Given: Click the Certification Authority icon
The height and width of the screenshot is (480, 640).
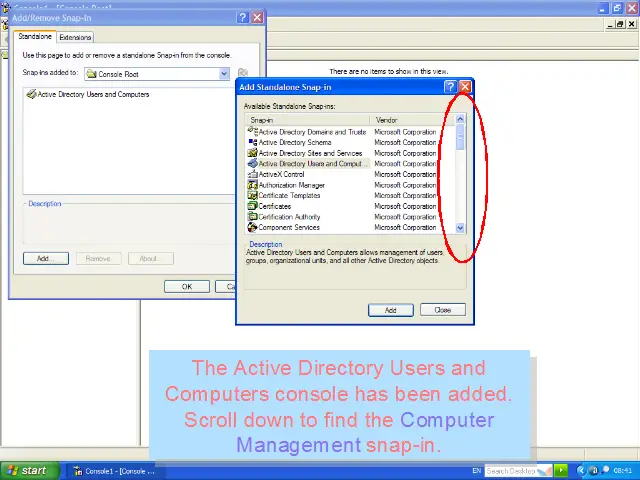Looking at the screenshot, I should click(x=253, y=217).
